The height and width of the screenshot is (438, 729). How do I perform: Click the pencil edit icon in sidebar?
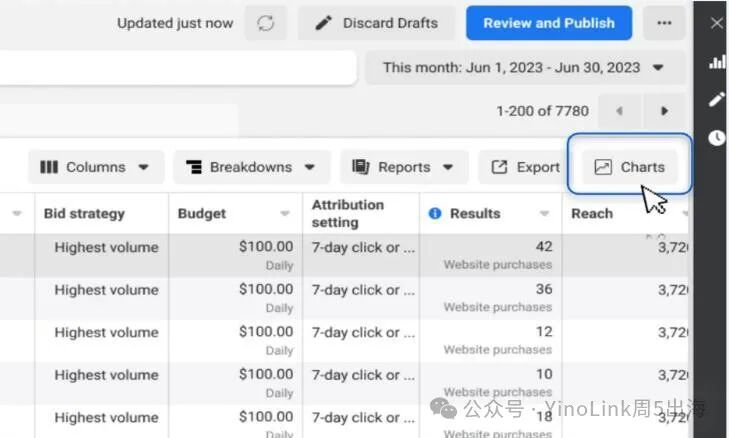pos(716,99)
